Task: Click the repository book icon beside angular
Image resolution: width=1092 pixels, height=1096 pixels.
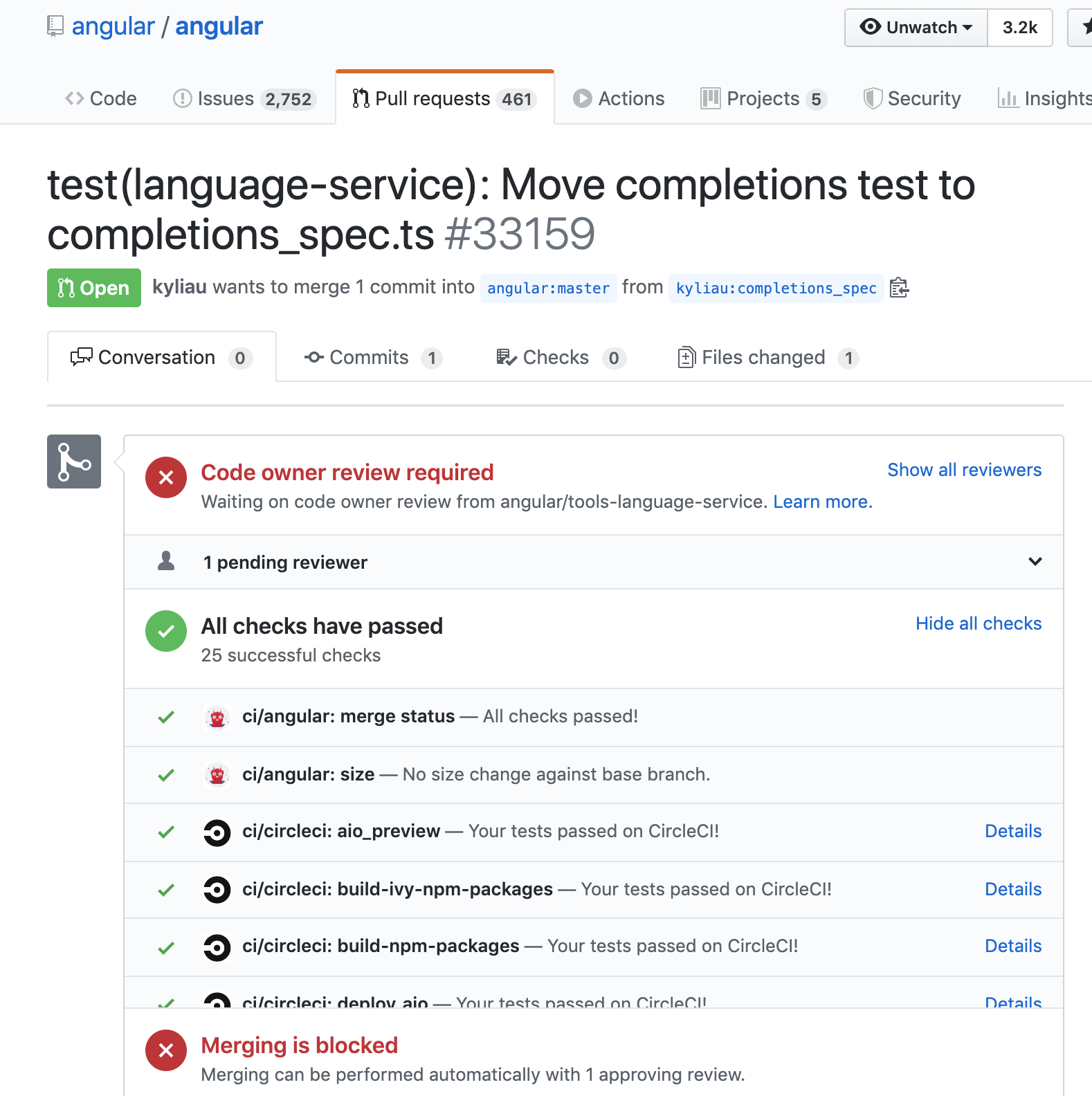Action: (55, 26)
